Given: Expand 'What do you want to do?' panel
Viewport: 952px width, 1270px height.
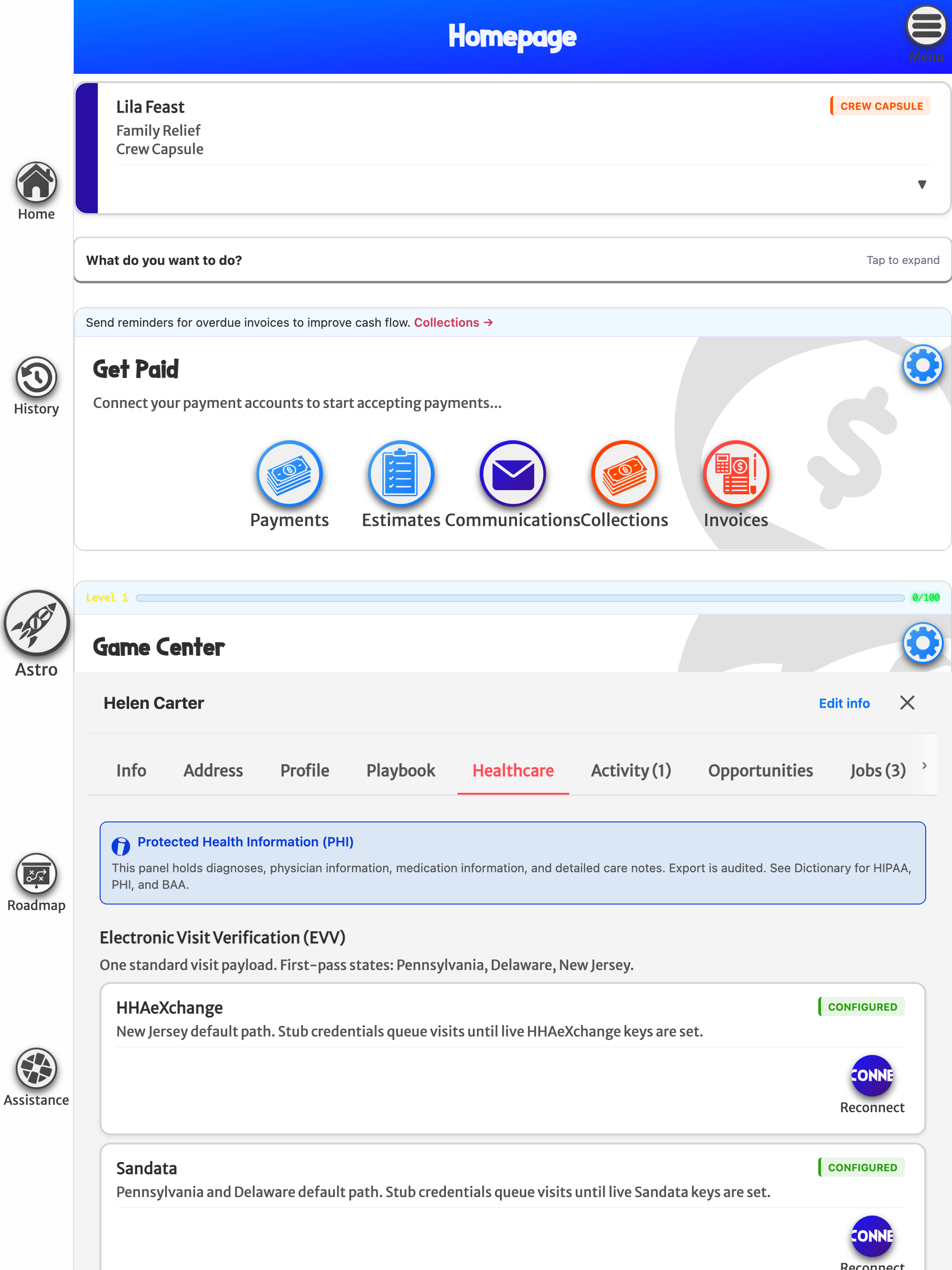Looking at the screenshot, I should coord(512,260).
